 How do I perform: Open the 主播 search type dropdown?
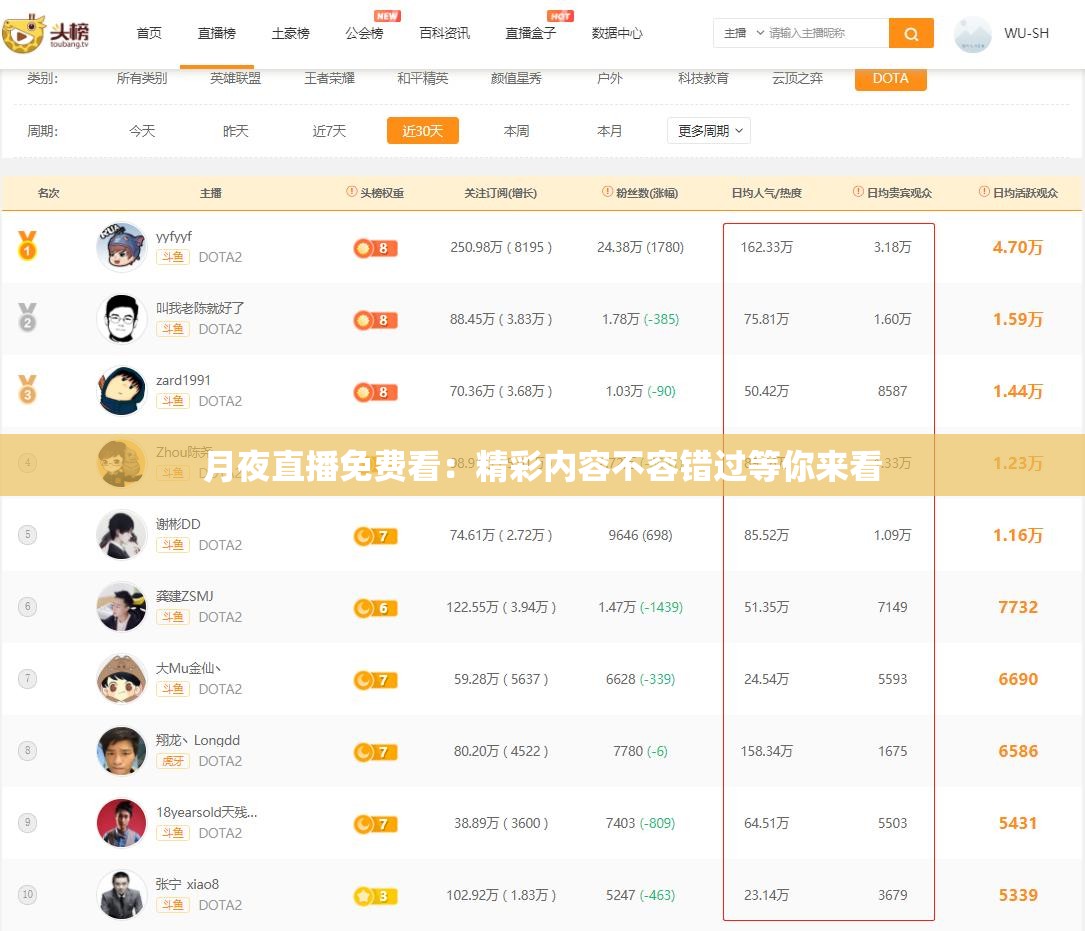coord(743,33)
